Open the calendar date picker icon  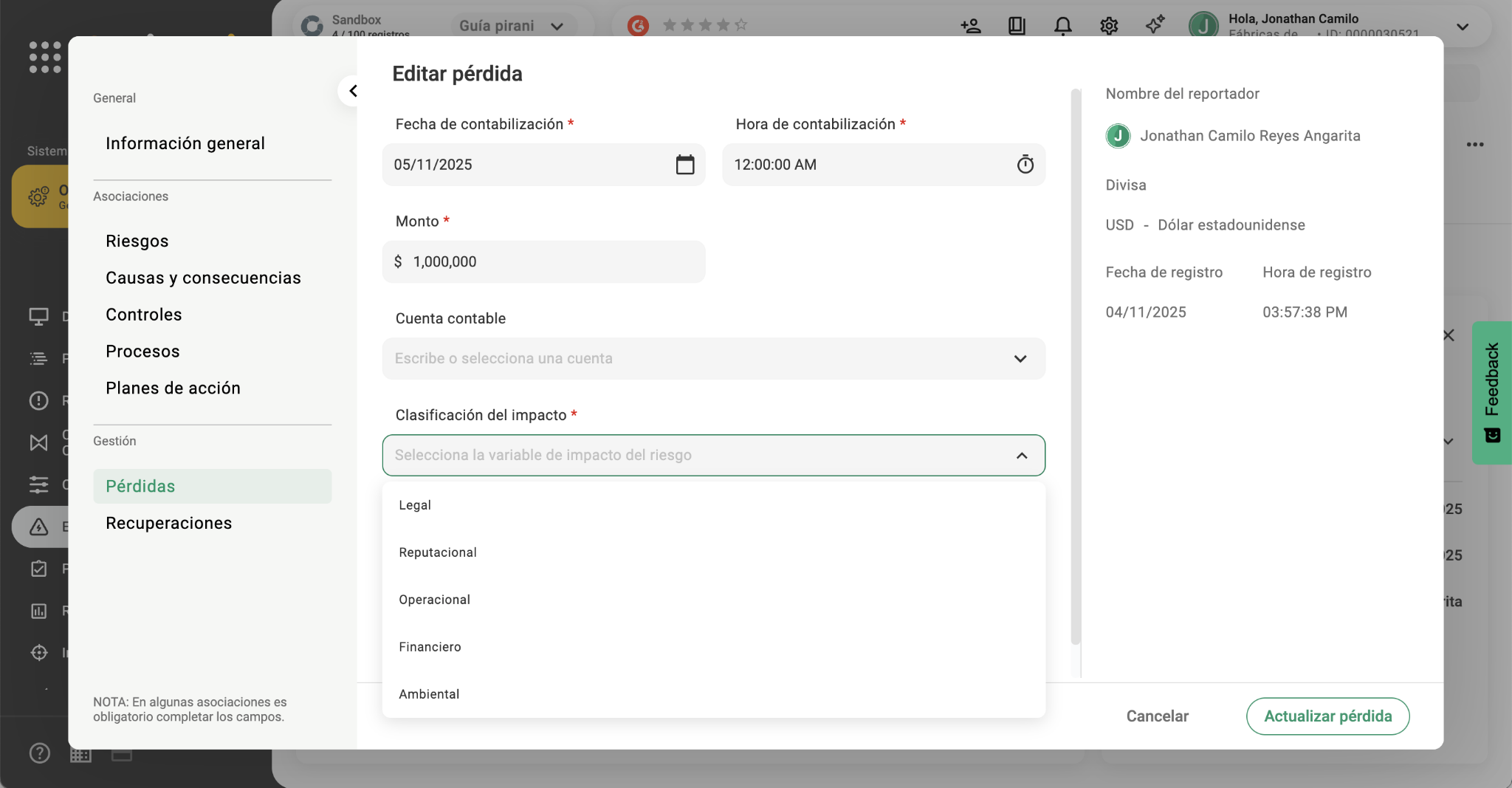click(684, 165)
